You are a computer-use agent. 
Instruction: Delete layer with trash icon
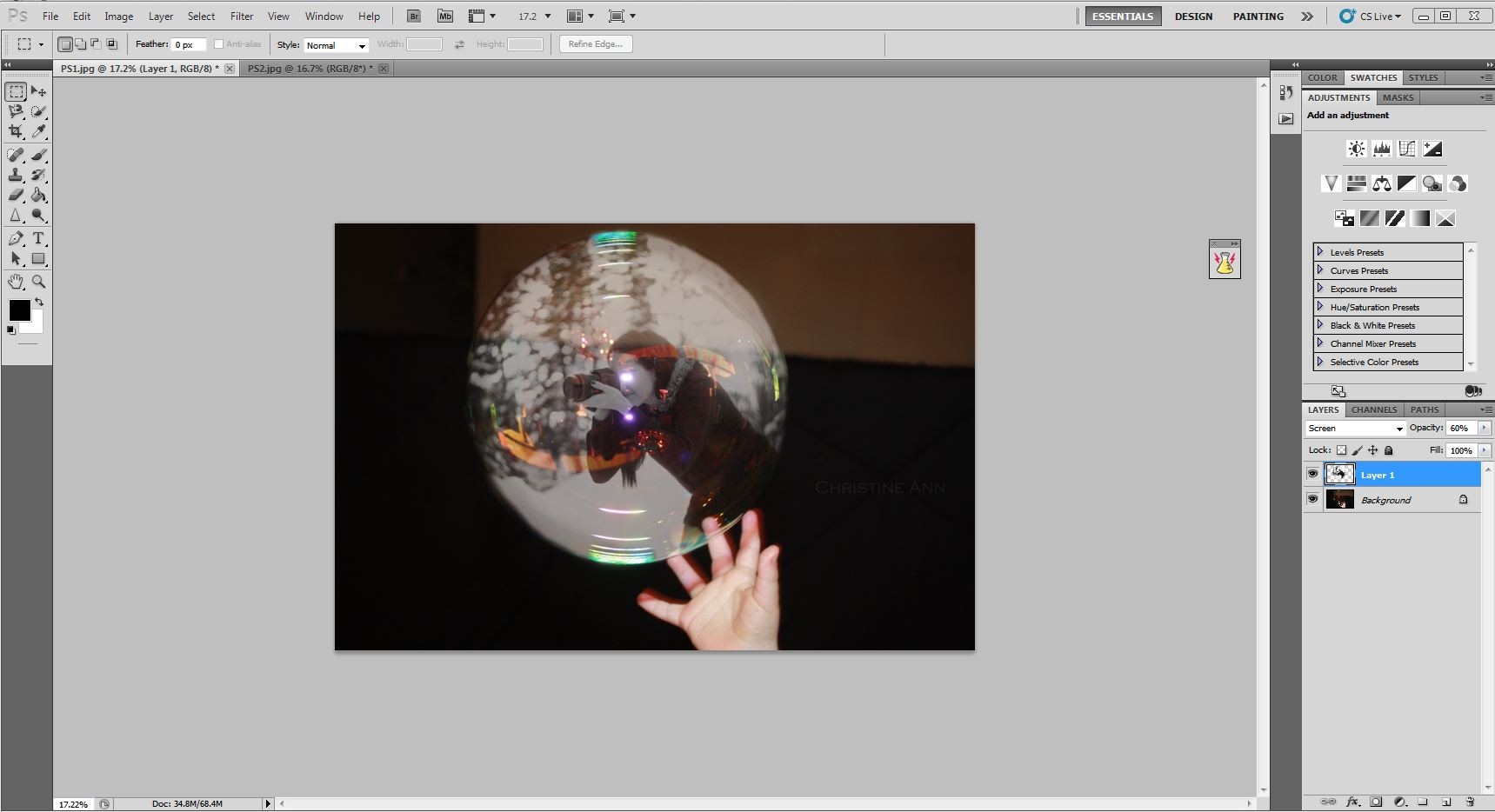click(x=1470, y=802)
